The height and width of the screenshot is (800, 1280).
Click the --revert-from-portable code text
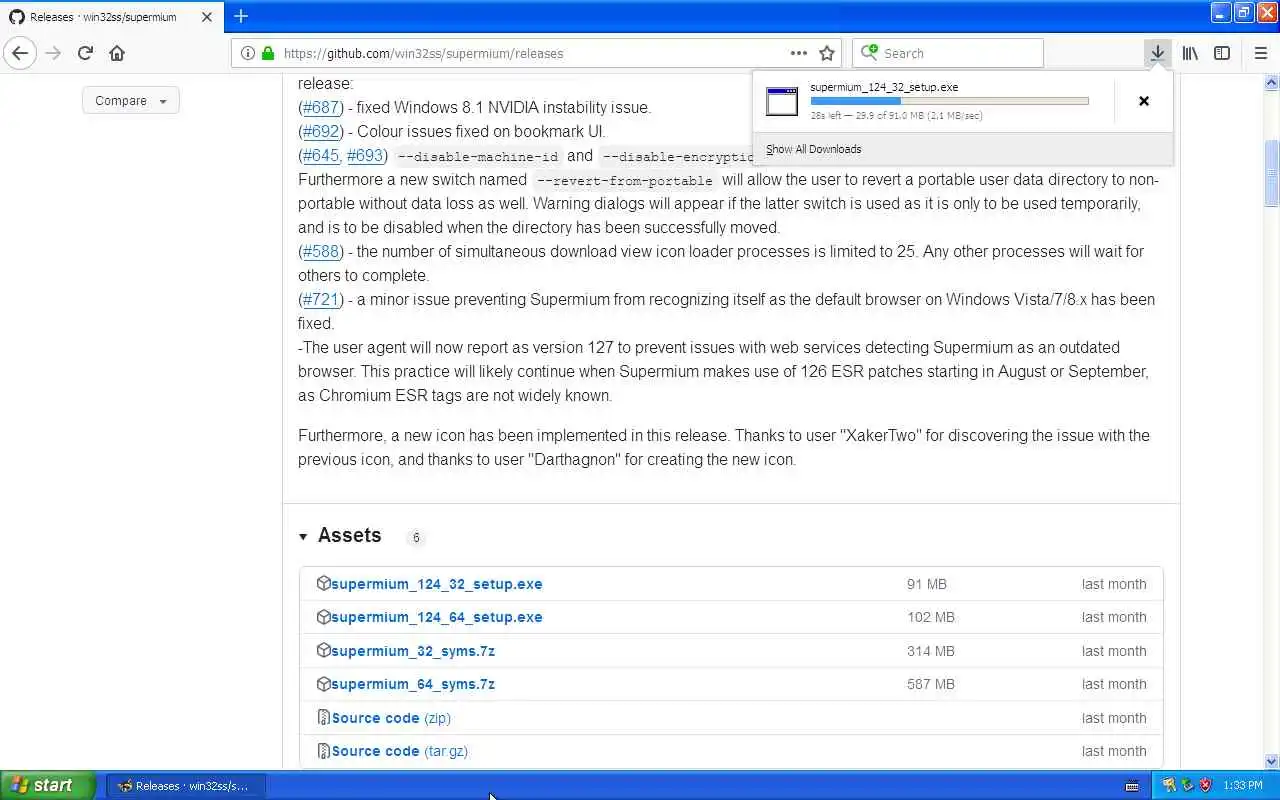click(624, 180)
